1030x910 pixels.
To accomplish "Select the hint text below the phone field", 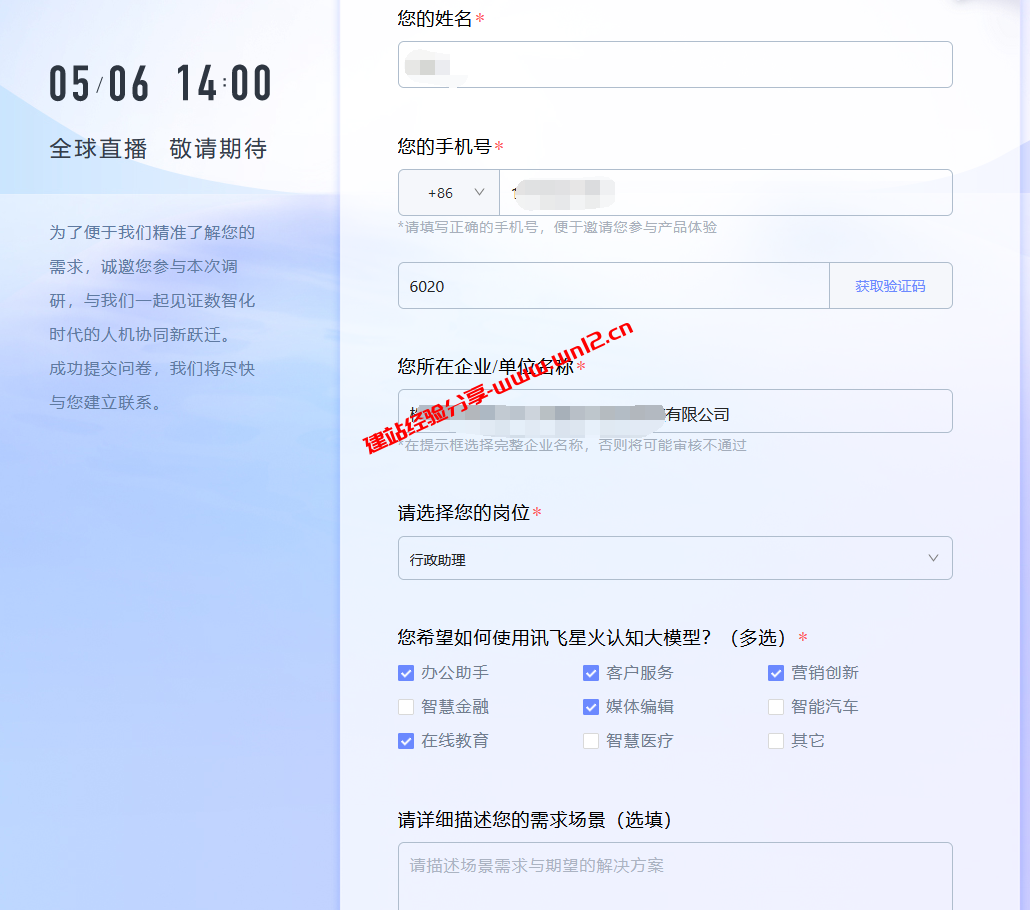I will 560,228.
